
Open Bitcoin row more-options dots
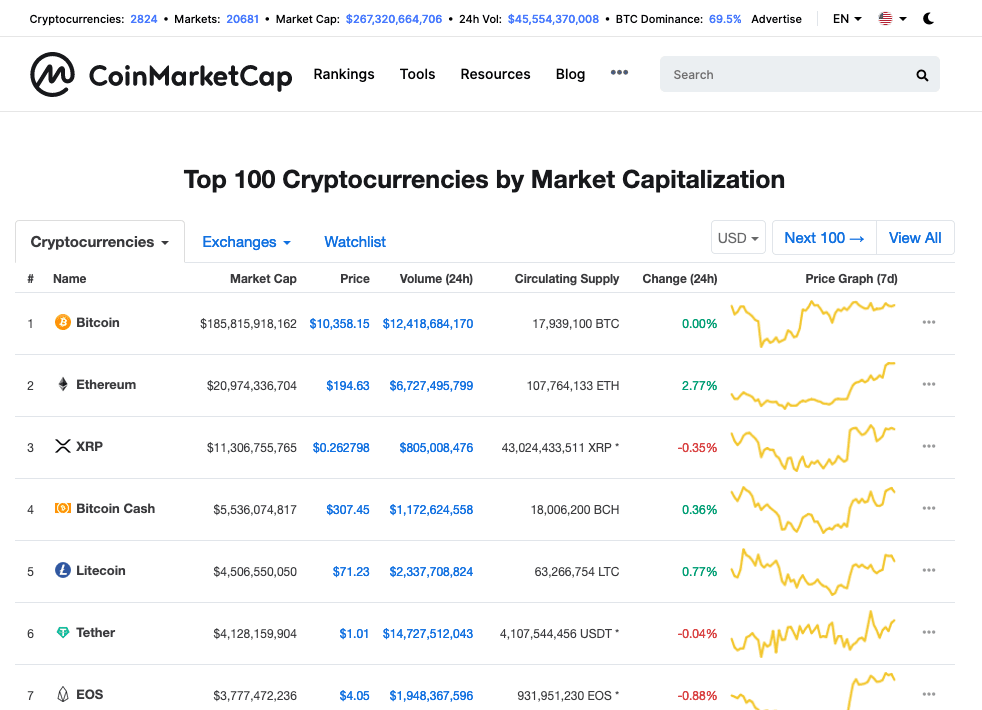point(929,322)
